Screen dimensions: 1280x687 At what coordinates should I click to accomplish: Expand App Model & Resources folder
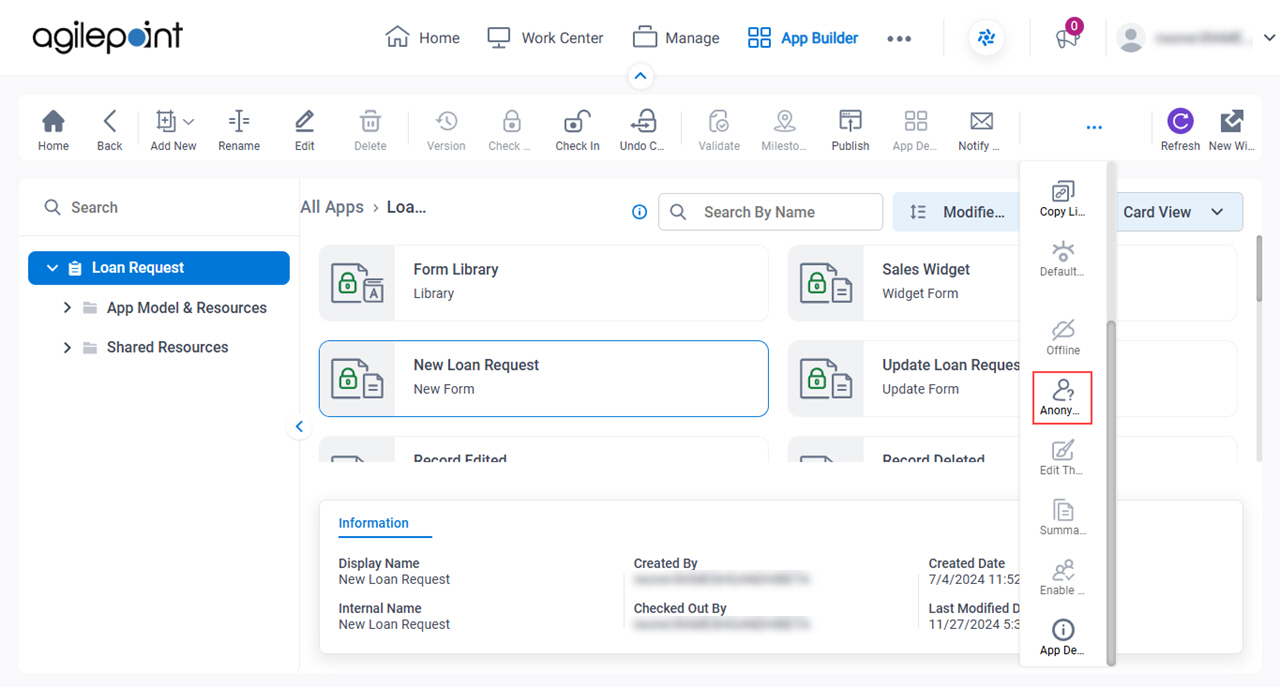point(67,308)
